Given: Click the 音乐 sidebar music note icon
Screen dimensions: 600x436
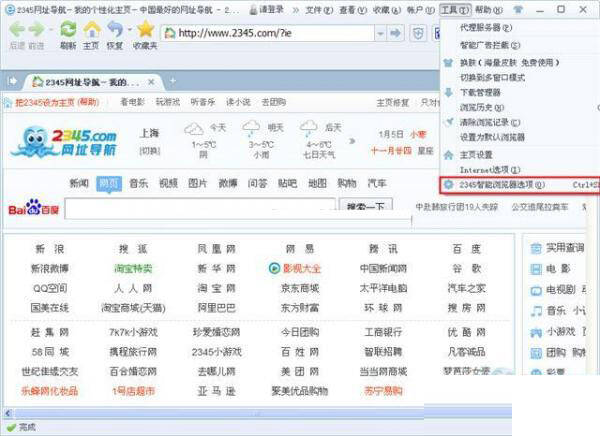Looking at the screenshot, I should pyautogui.click(x=536, y=311).
